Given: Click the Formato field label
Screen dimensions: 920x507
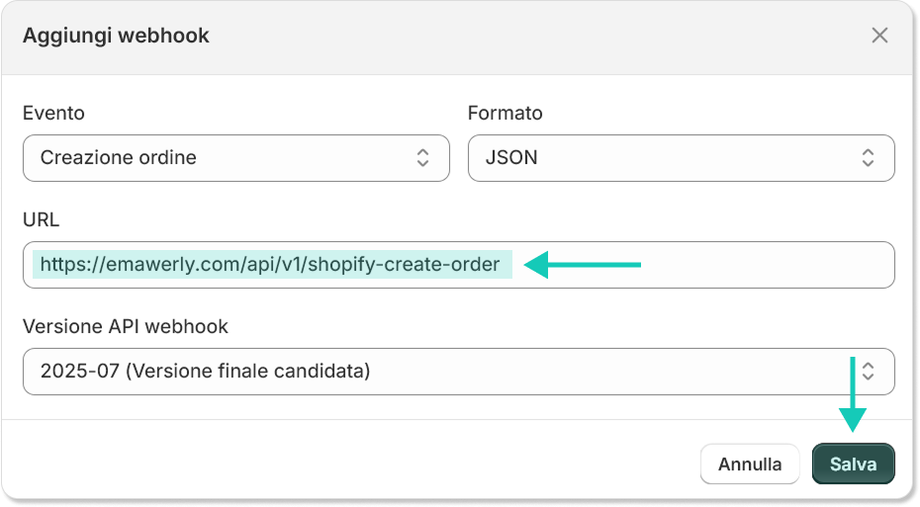Looking at the screenshot, I should (x=505, y=113).
